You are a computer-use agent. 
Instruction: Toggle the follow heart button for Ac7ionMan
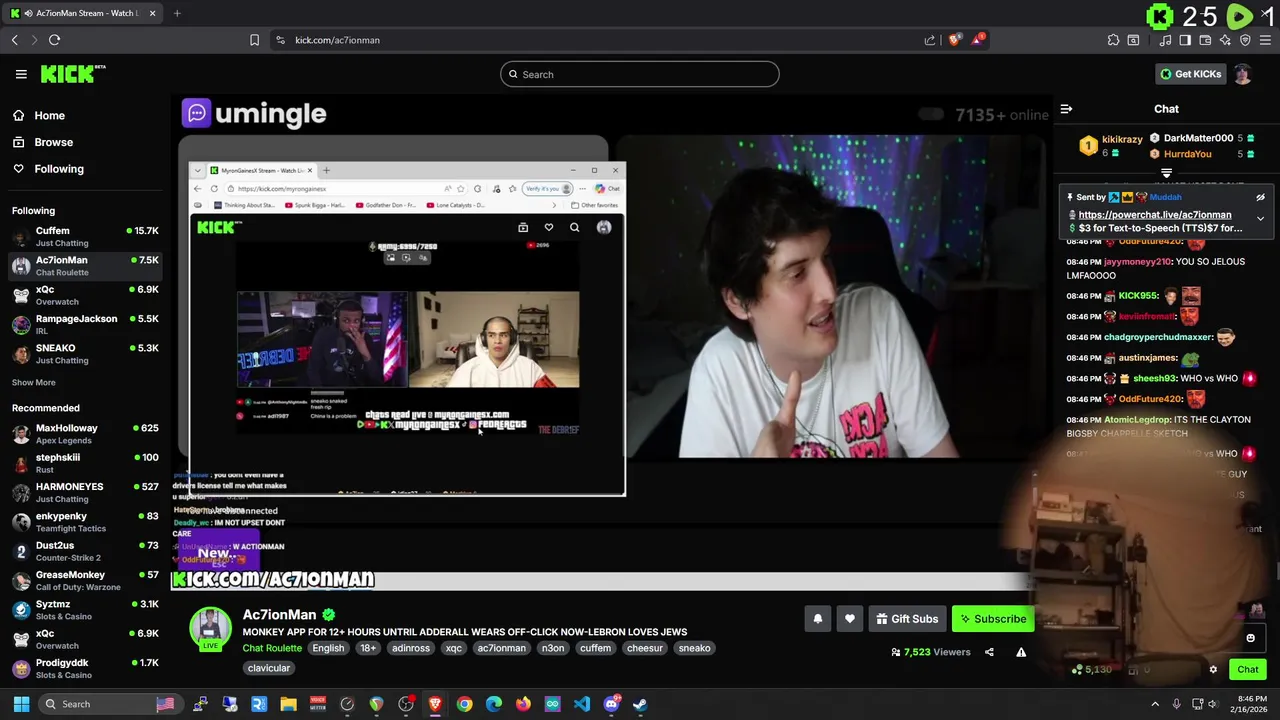[850, 619]
